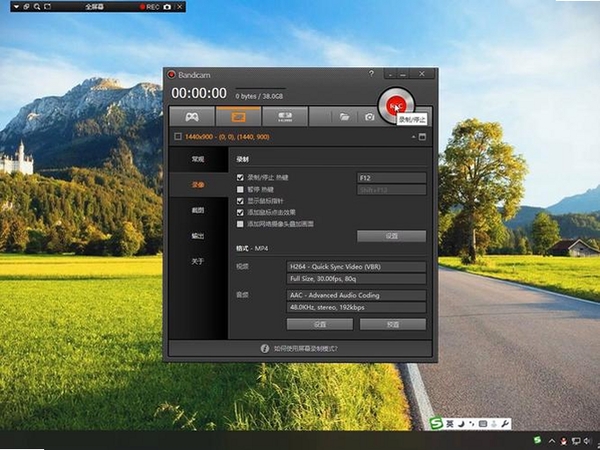
Task: Expand hidden tray icons with the up chevron
Action: tap(552, 441)
